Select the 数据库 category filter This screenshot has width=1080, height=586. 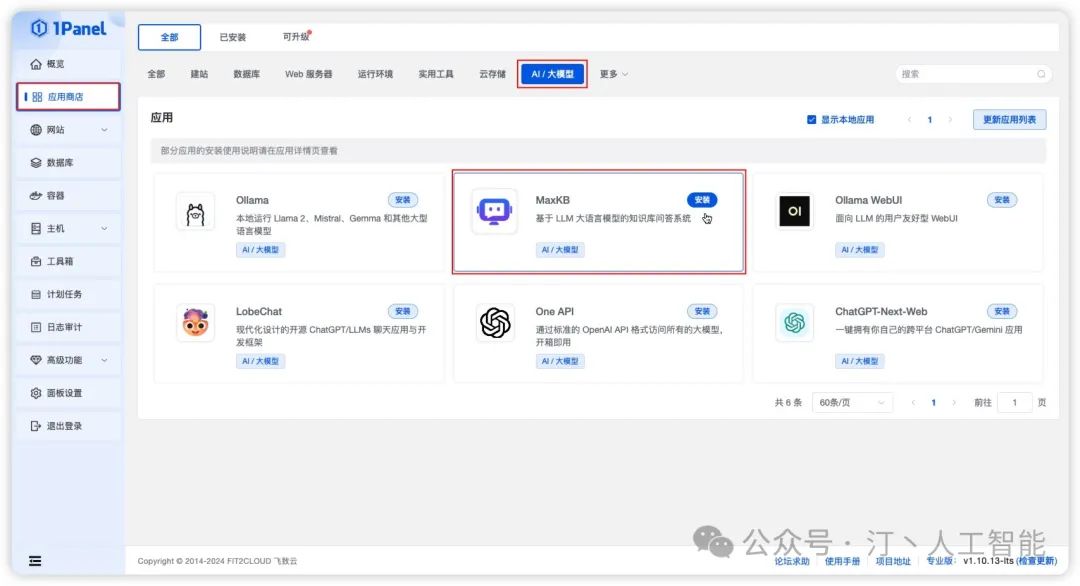click(x=247, y=74)
